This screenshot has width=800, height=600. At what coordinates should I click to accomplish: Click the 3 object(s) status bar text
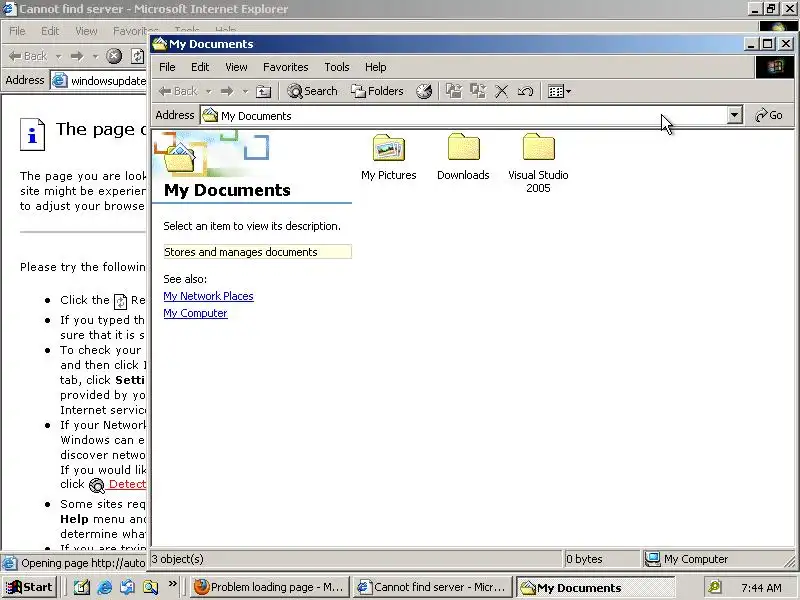[x=178, y=559]
